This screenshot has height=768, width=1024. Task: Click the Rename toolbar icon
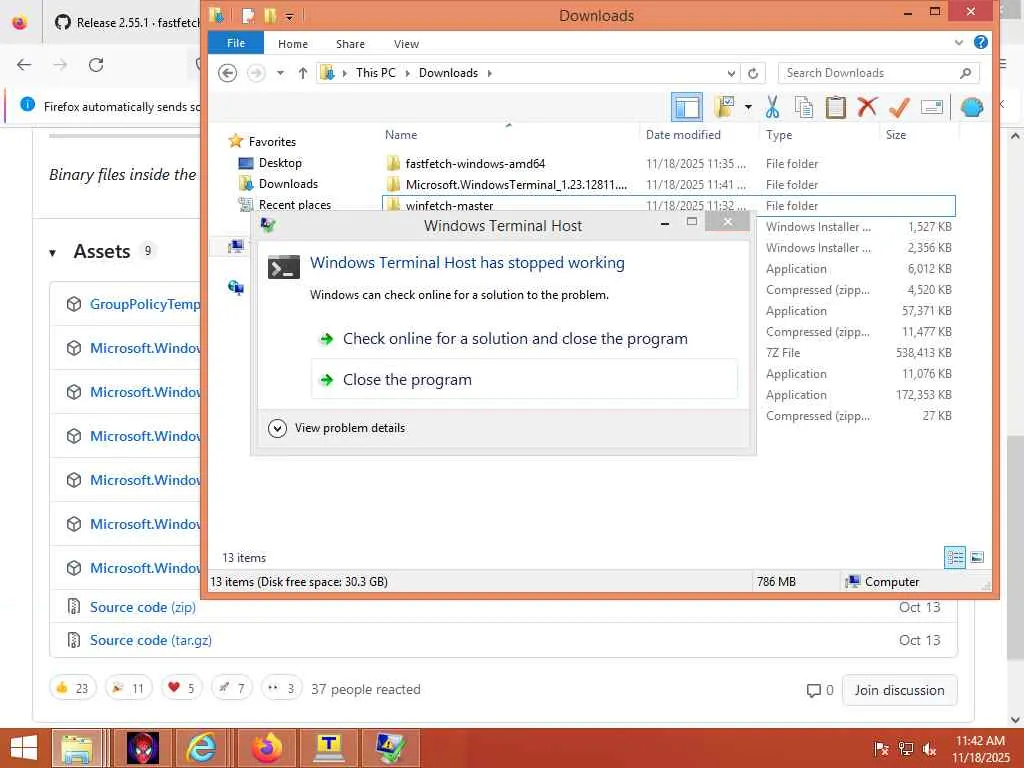(932, 106)
